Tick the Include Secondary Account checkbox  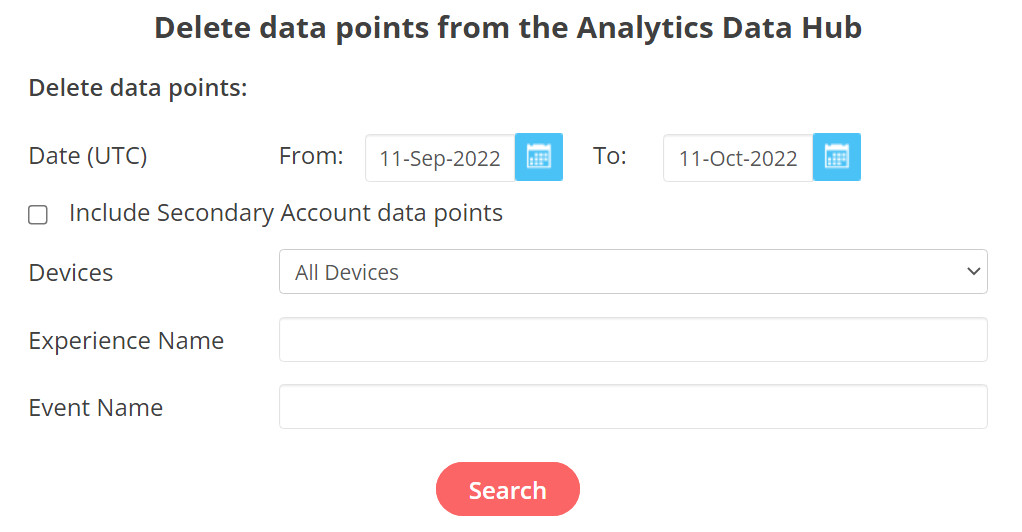tap(38, 214)
